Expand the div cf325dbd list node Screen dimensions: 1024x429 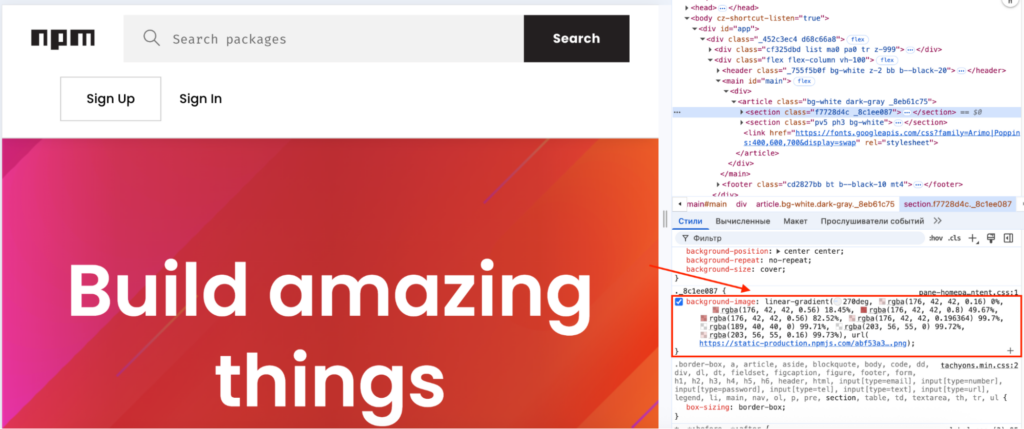point(711,50)
